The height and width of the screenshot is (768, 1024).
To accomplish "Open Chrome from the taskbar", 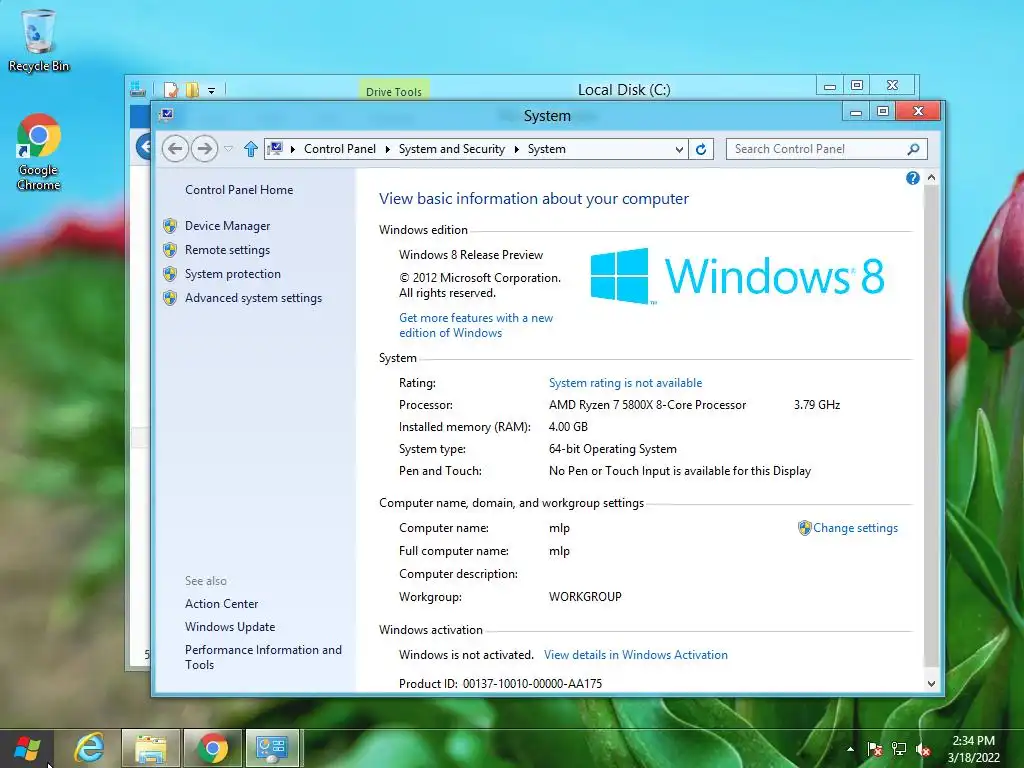I will [212, 748].
